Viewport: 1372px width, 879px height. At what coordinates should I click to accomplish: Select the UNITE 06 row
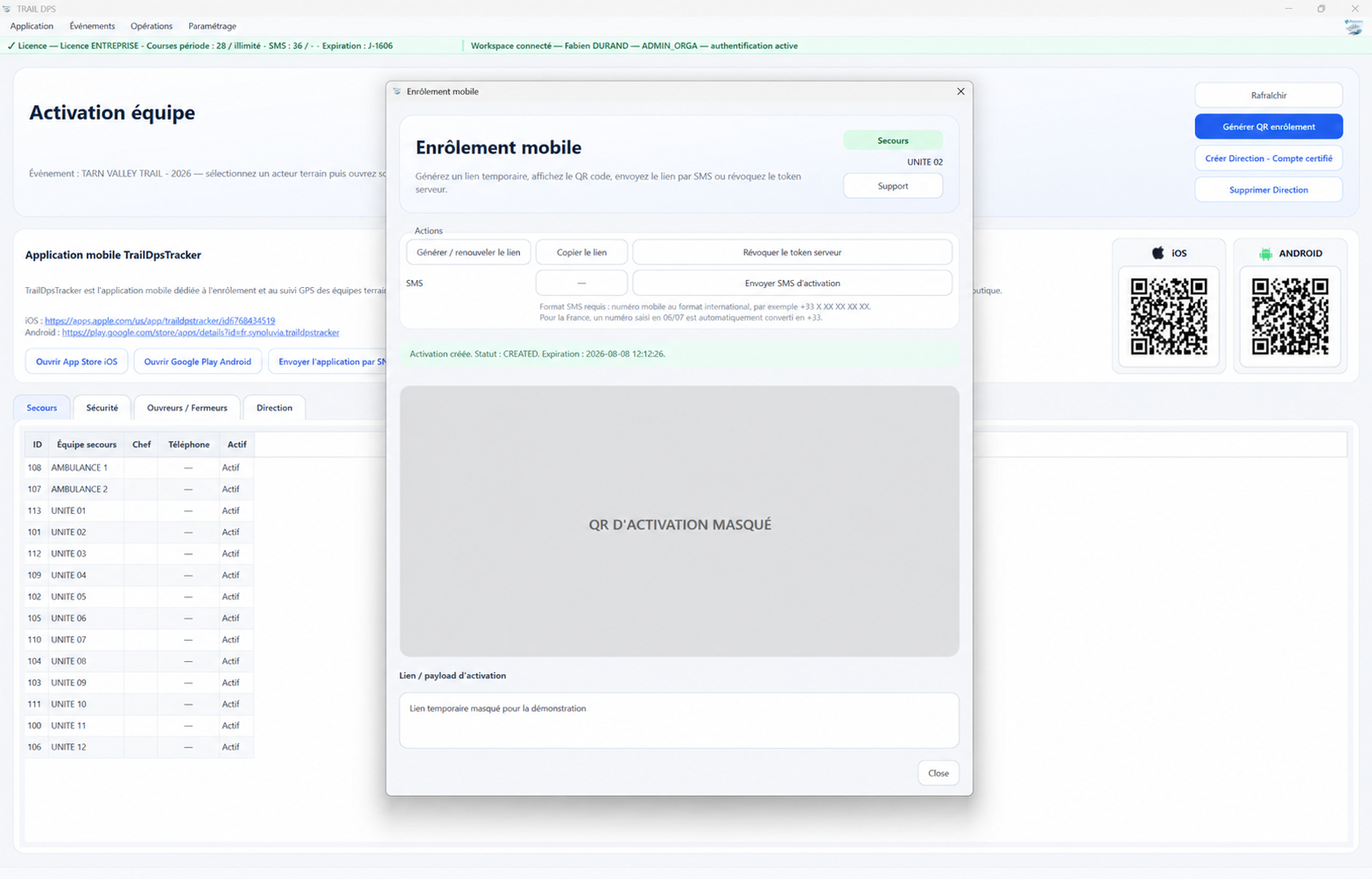pos(139,618)
